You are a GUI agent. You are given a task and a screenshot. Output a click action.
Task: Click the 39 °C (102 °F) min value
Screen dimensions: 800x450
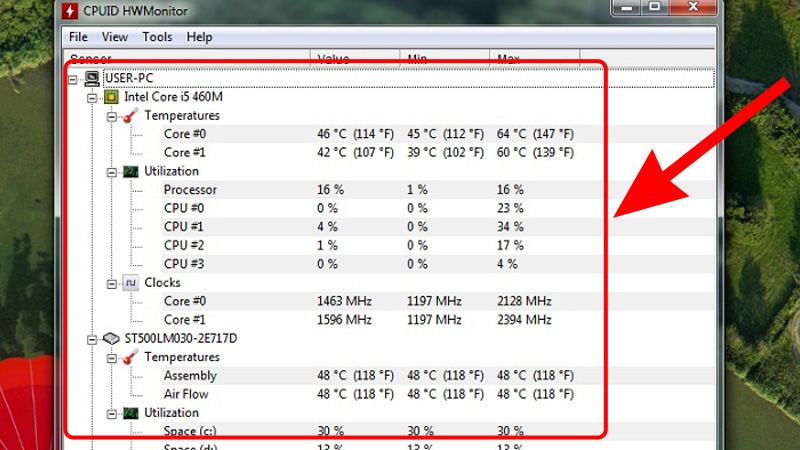point(445,153)
